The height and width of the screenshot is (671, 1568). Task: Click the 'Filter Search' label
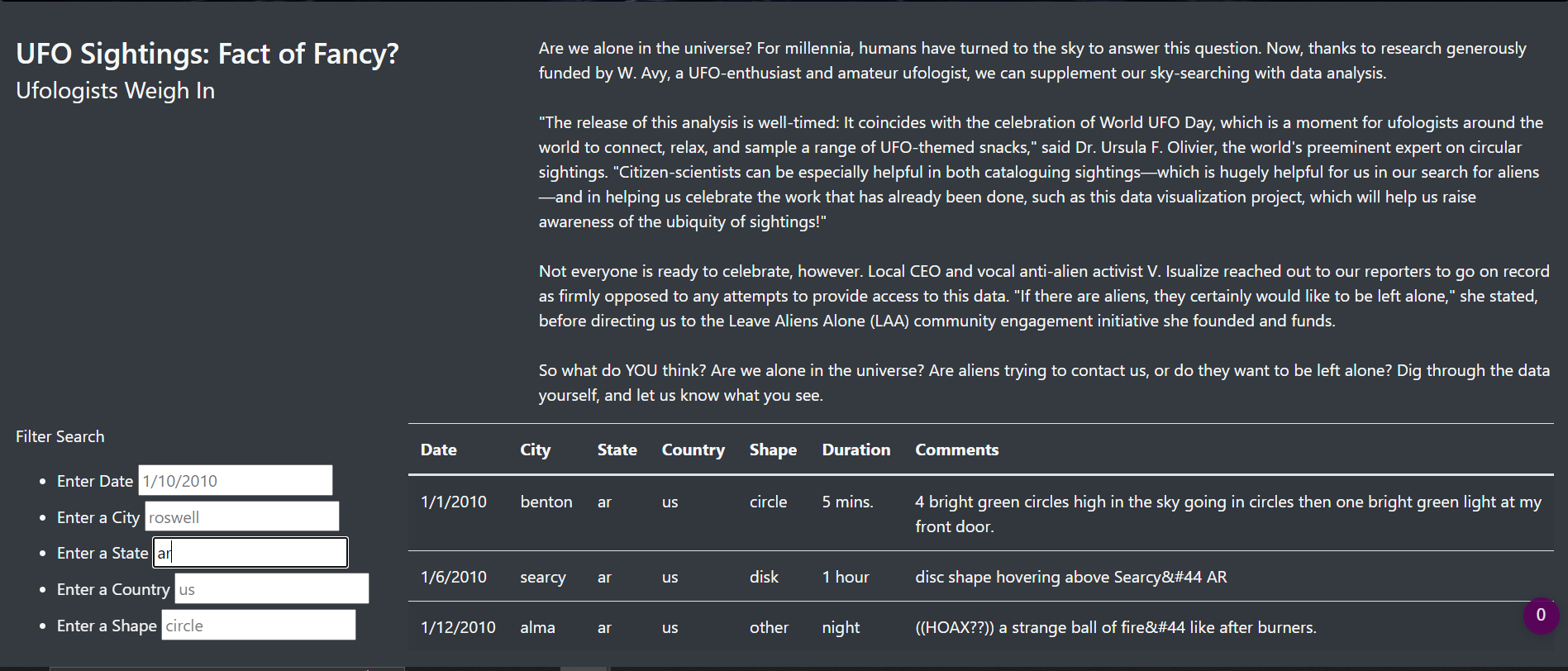(x=60, y=436)
